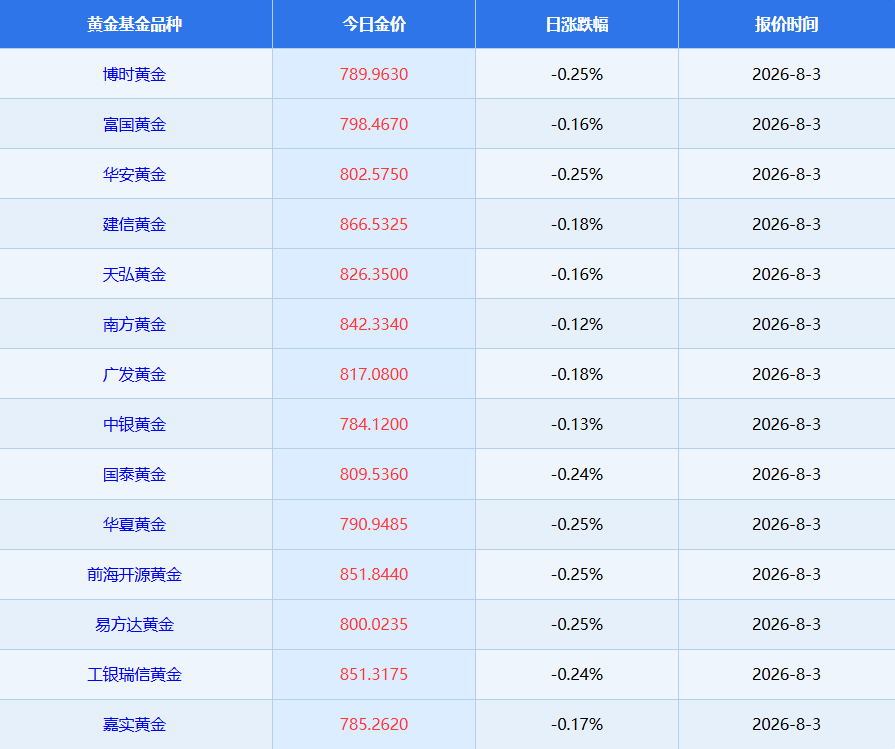Open the 华夏黄金 fund link
This screenshot has height=749, width=895.
[134, 524]
